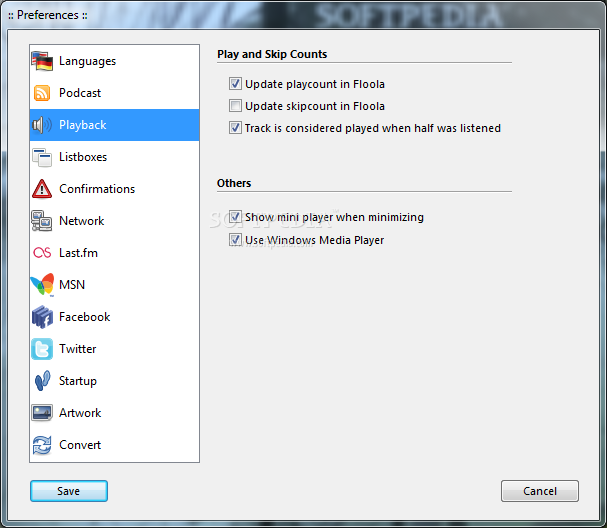The width and height of the screenshot is (607, 528).
Task: Click the Confirmations warning triangle icon
Action: click(x=42, y=189)
